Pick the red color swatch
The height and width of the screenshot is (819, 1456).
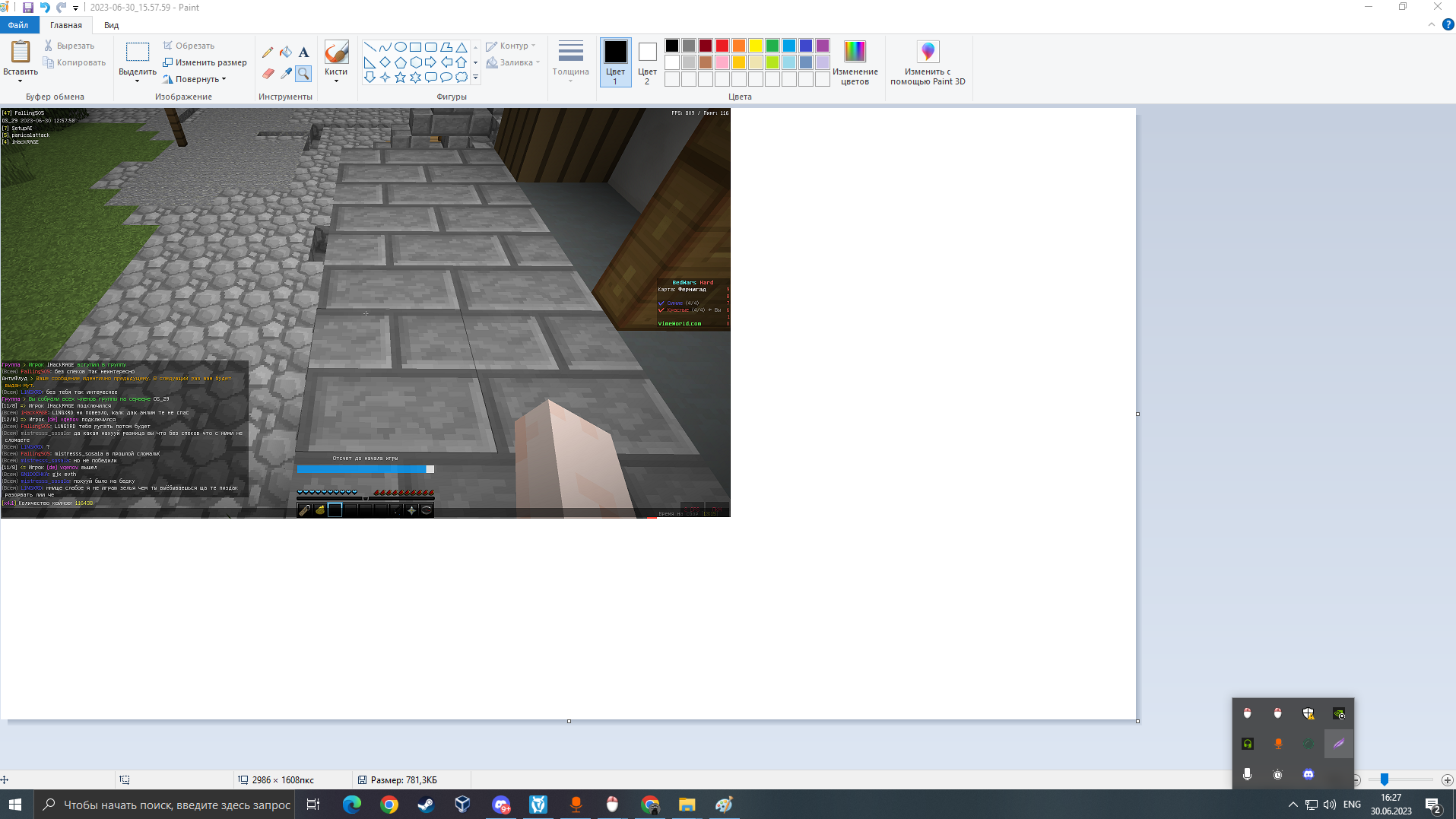[x=722, y=46]
